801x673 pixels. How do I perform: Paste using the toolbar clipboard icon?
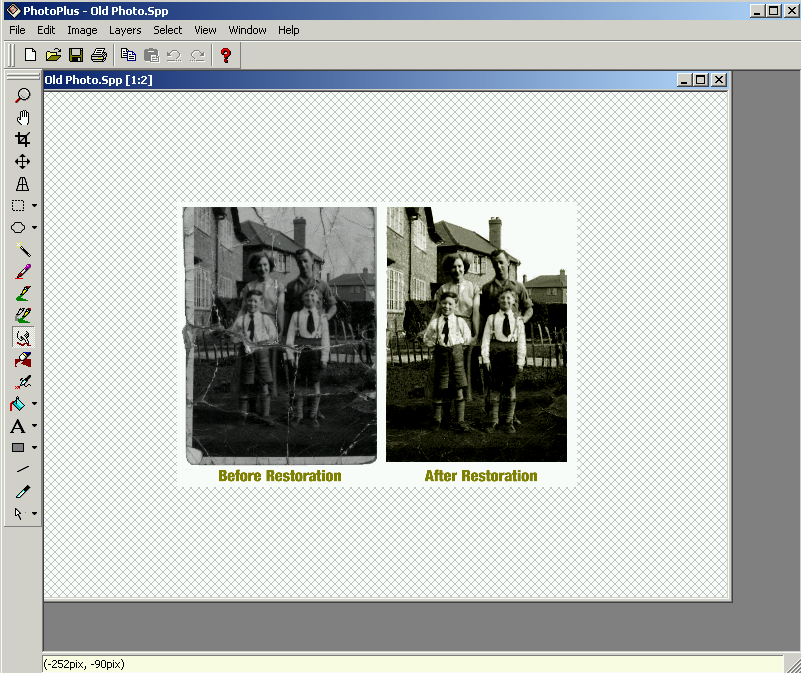coord(151,55)
